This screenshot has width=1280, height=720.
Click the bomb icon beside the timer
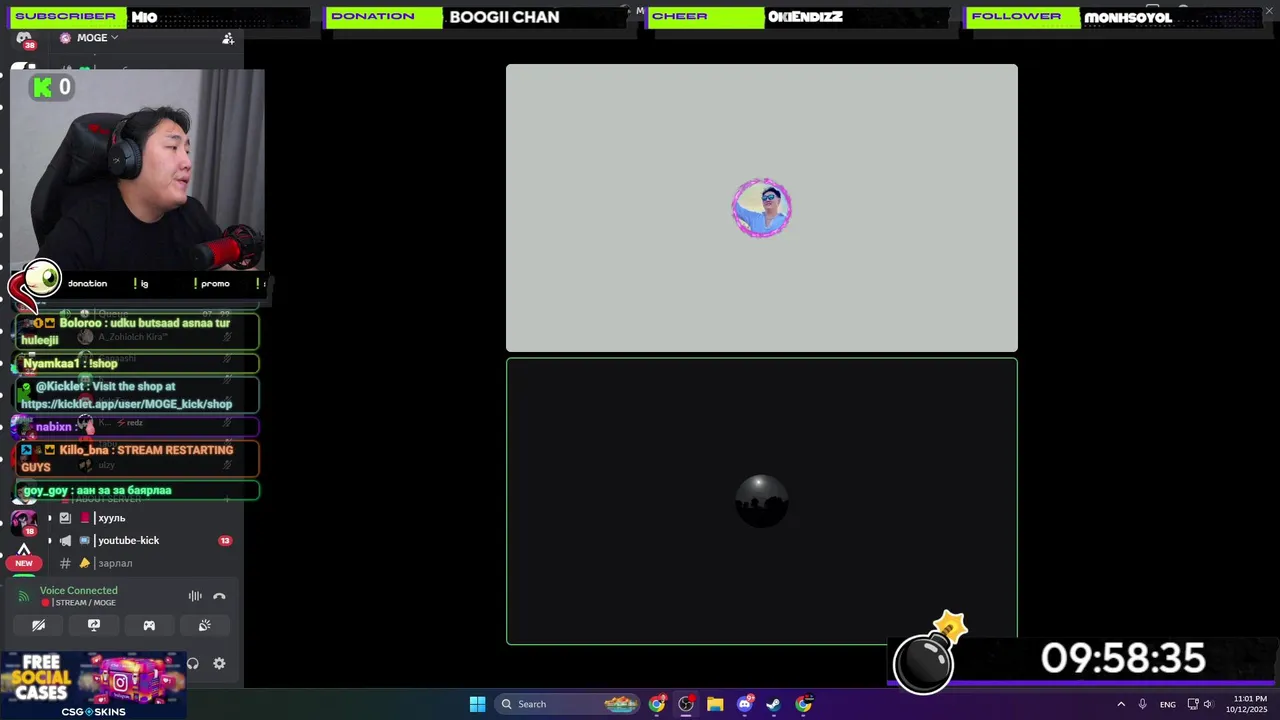(929, 655)
